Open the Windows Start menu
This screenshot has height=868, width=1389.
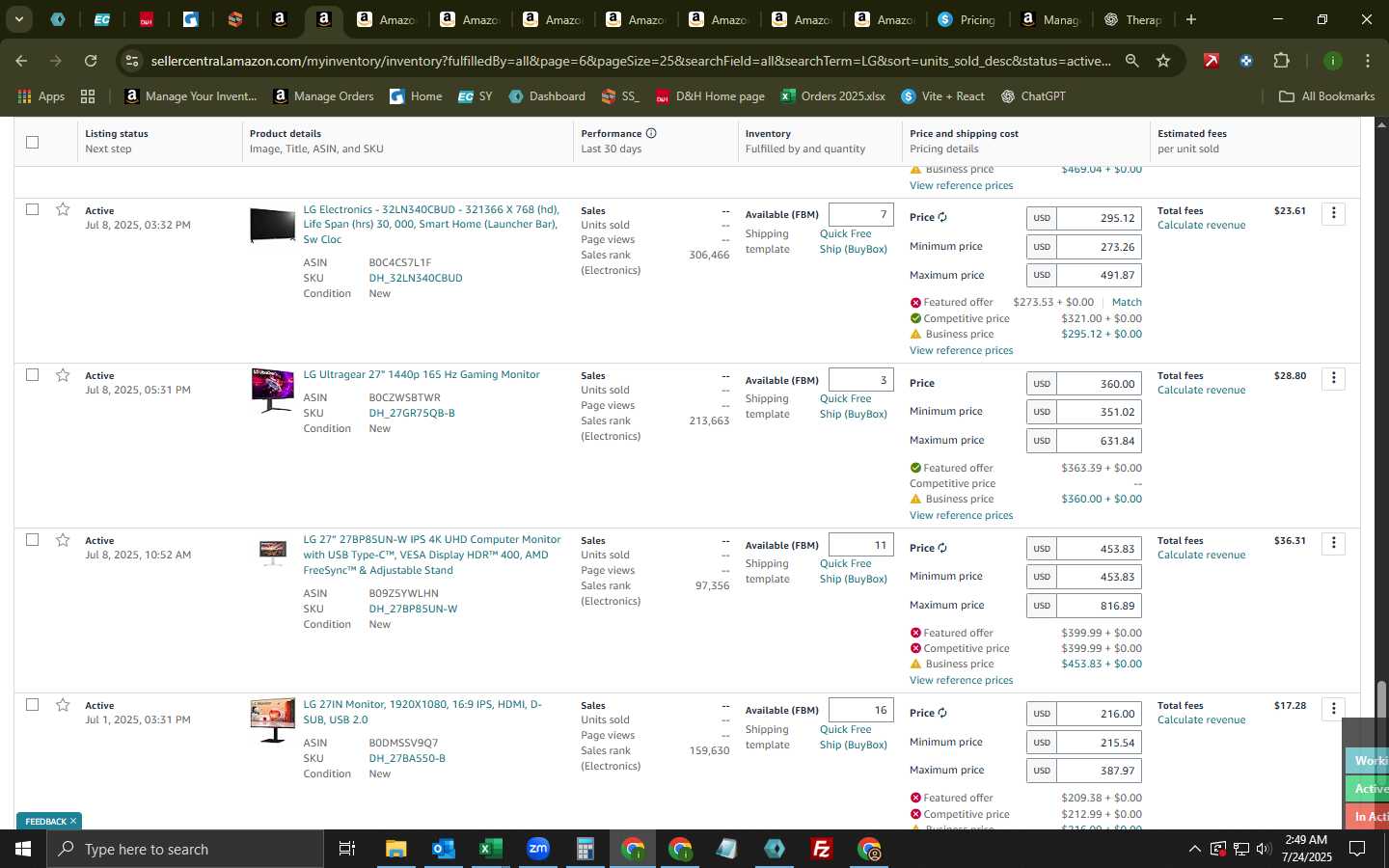(23, 849)
